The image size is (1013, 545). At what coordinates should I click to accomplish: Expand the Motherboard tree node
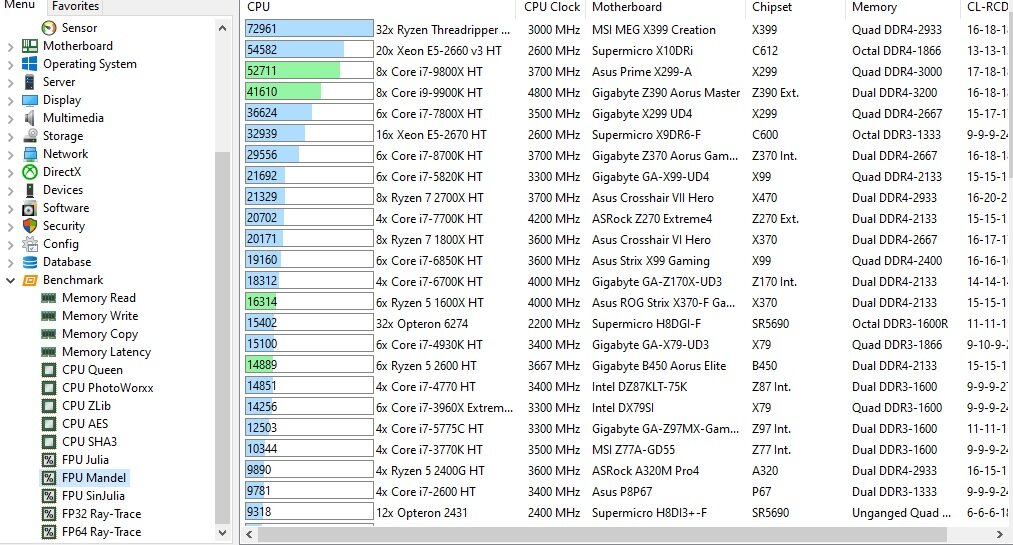click(10, 46)
